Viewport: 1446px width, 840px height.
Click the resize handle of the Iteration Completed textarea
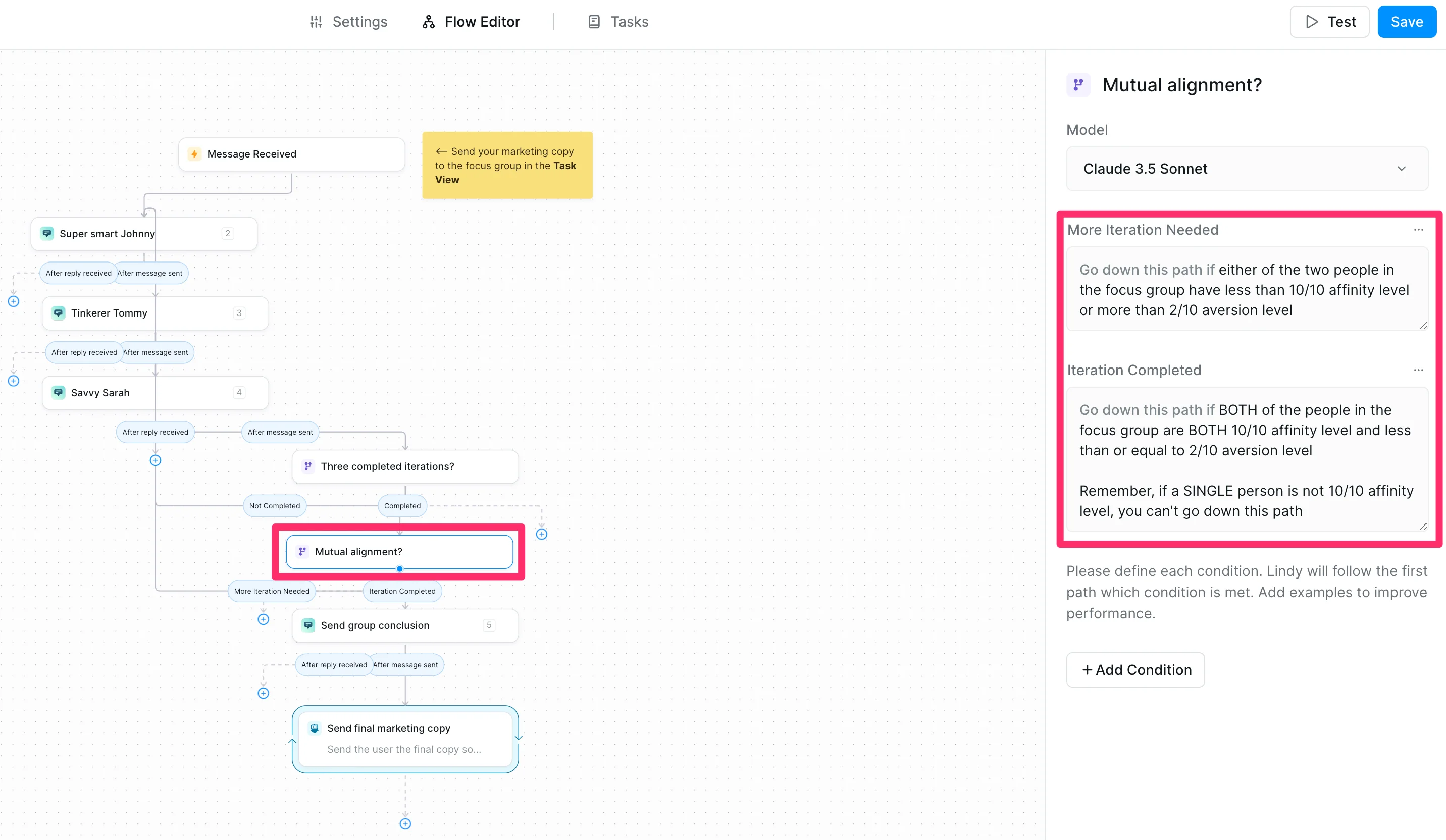(x=1422, y=527)
